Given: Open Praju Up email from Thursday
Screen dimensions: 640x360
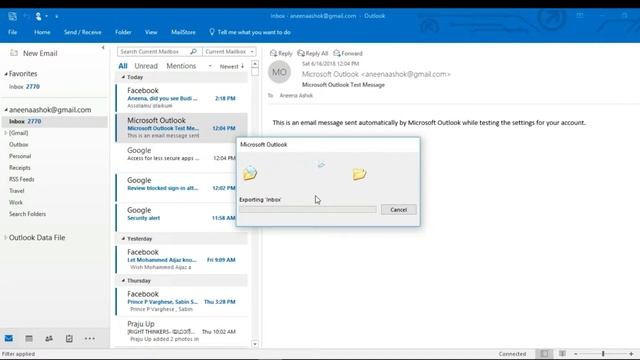Looking at the screenshot, I should click(182, 331).
